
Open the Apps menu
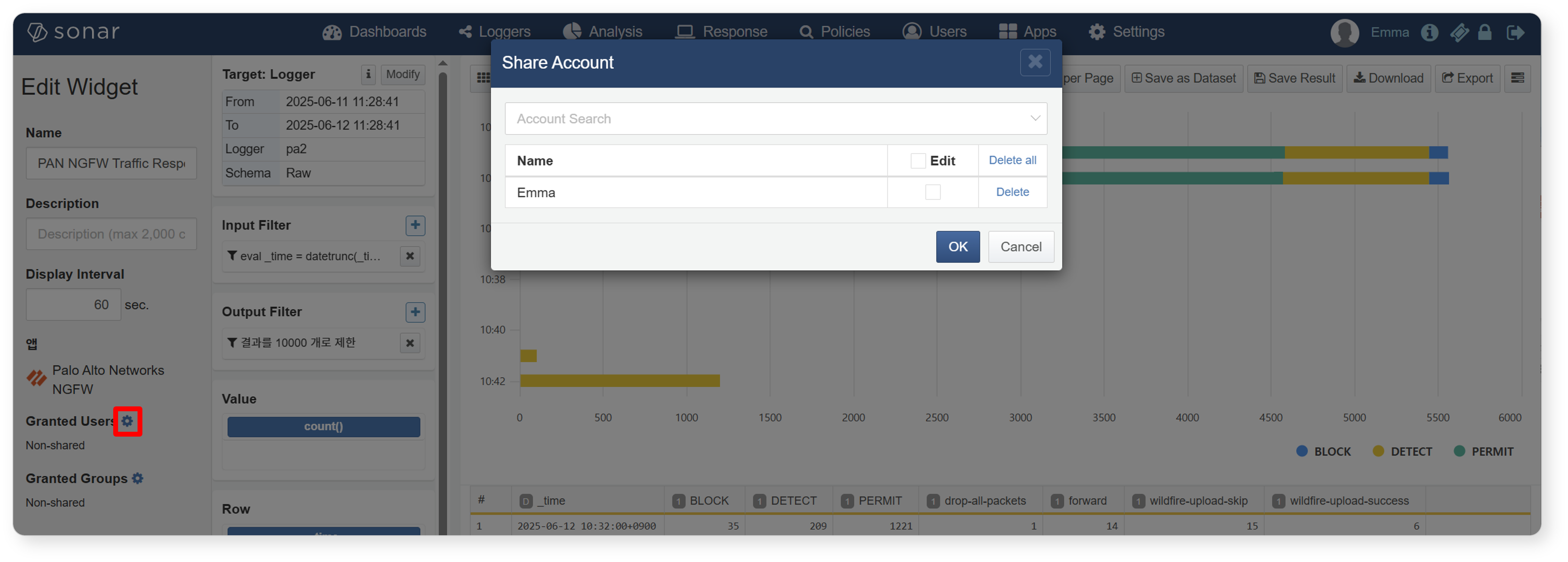1028,32
